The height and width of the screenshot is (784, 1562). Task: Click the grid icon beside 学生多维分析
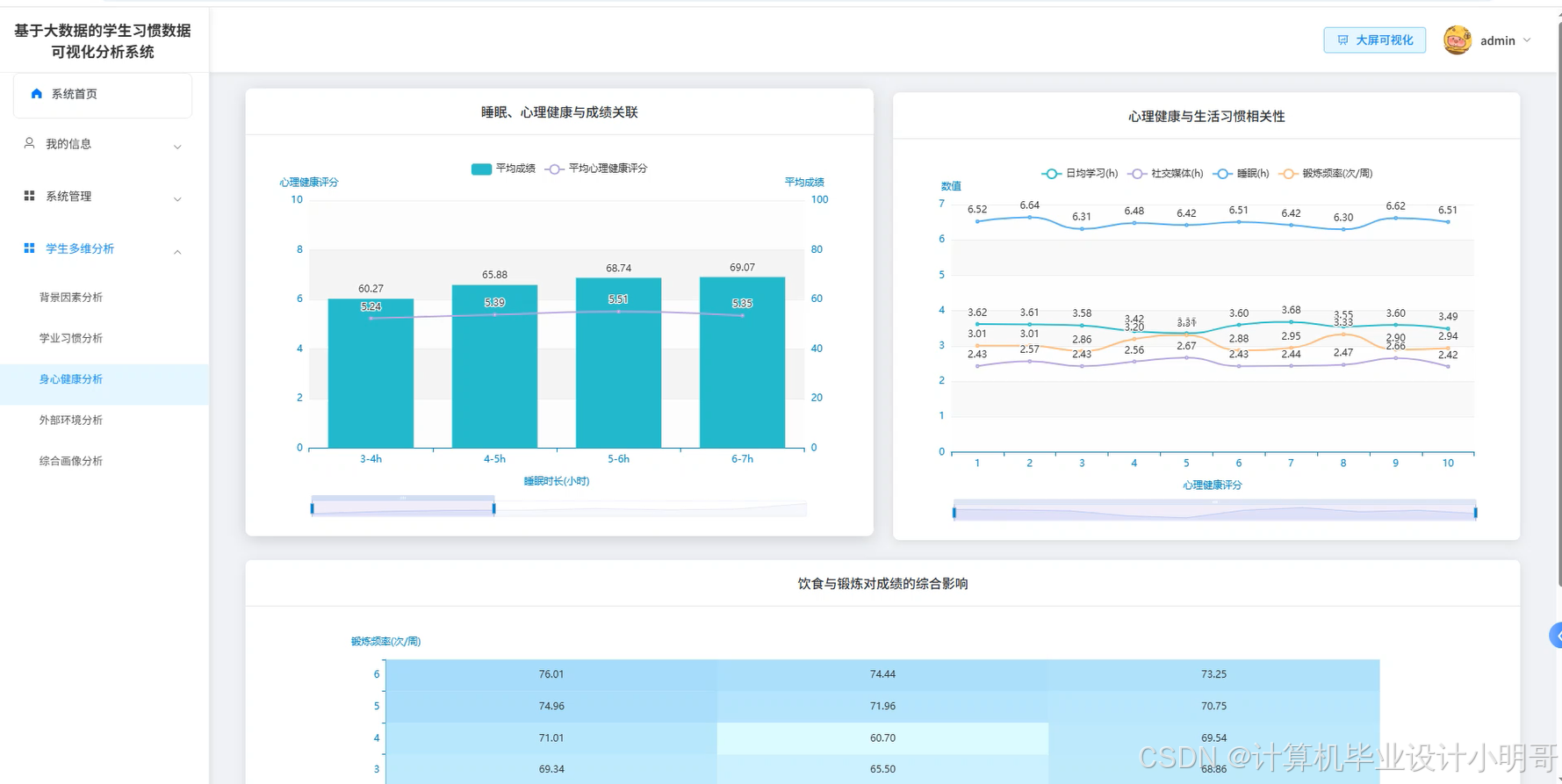coord(29,248)
